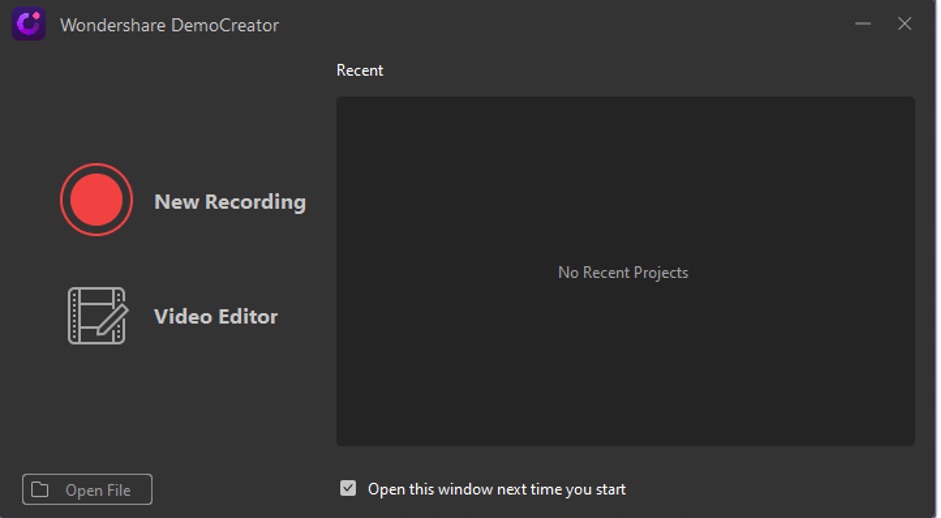This screenshot has height=518, width=941.
Task: Click the "Open File" button text
Action: point(98,490)
